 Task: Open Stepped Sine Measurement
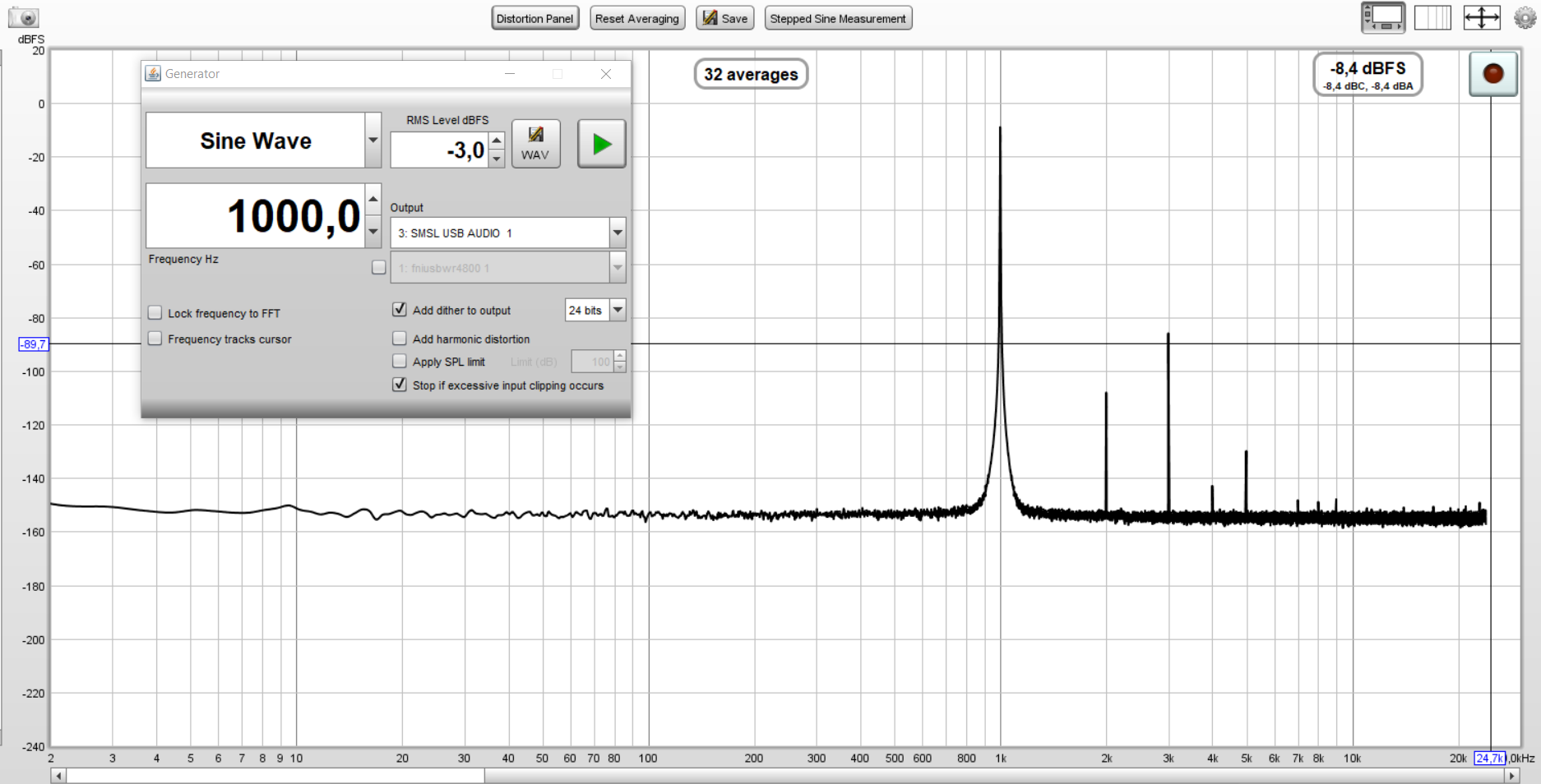tap(838, 18)
